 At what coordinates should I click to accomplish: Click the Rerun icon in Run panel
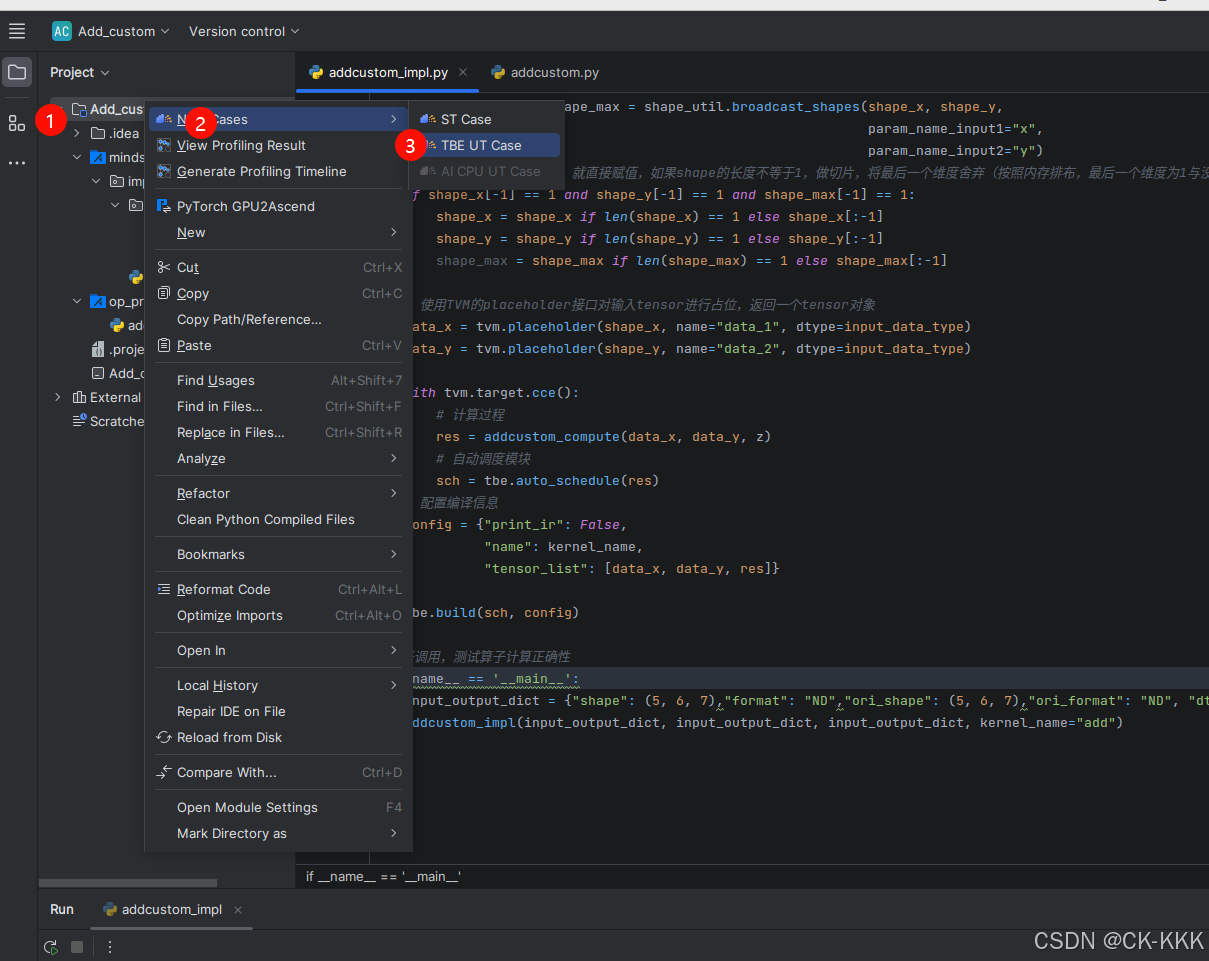51,946
